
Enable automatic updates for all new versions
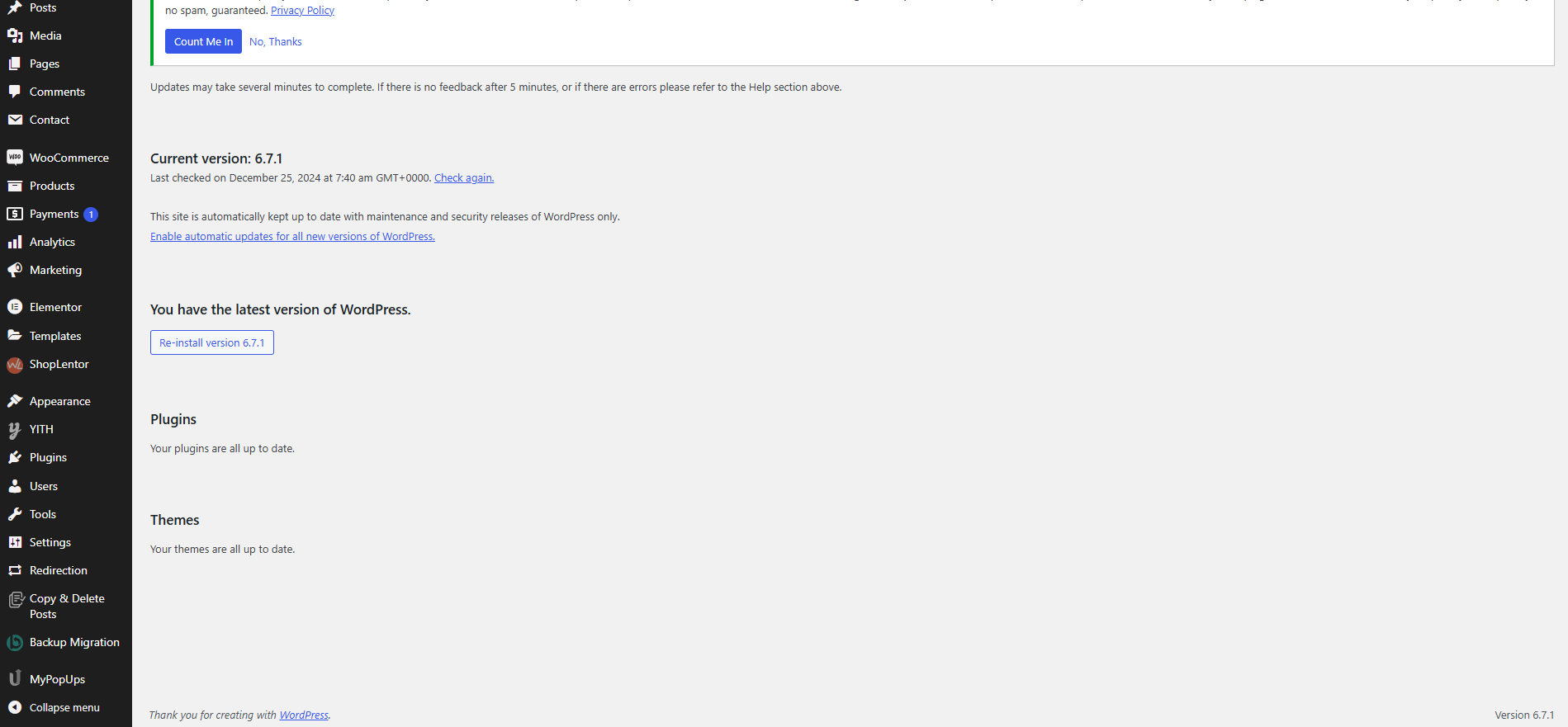(x=292, y=237)
